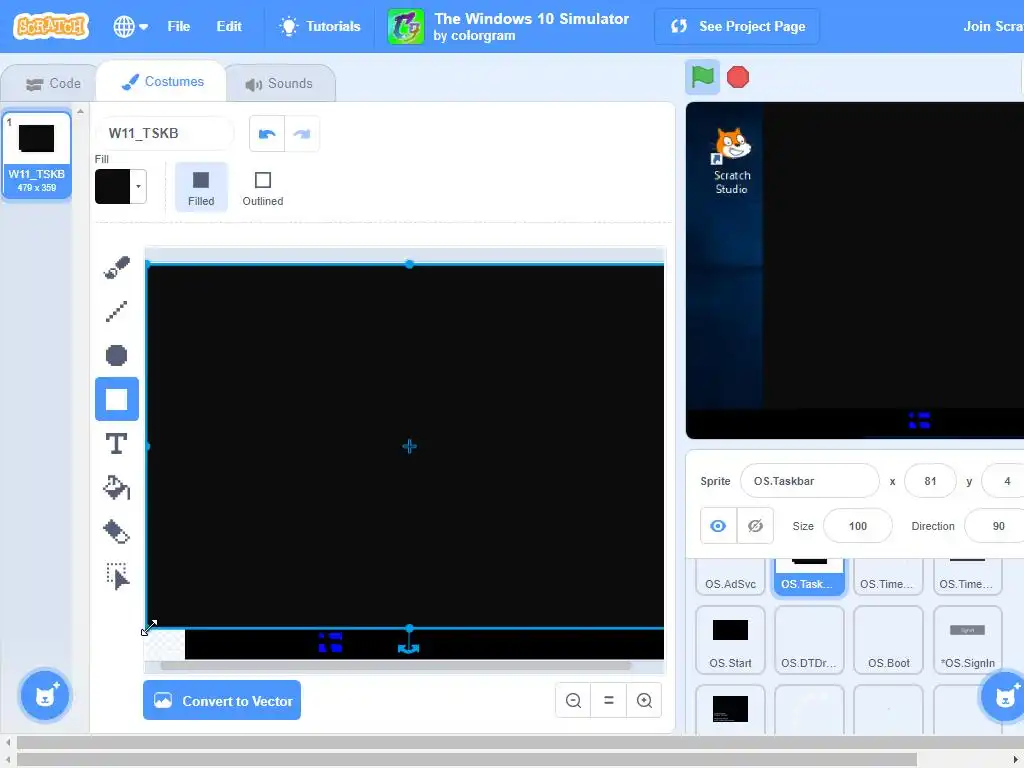Click the Redo arrow
Image resolution: width=1024 pixels, height=768 pixels.
point(302,134)
